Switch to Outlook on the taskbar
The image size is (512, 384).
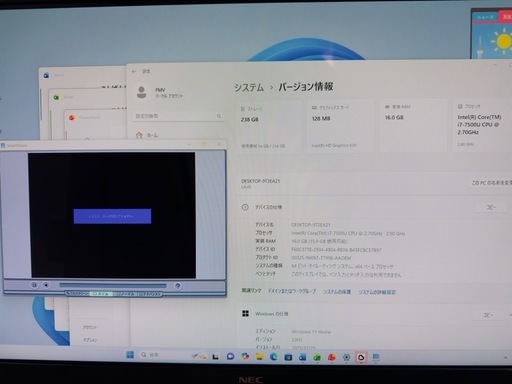pos(302,357)
